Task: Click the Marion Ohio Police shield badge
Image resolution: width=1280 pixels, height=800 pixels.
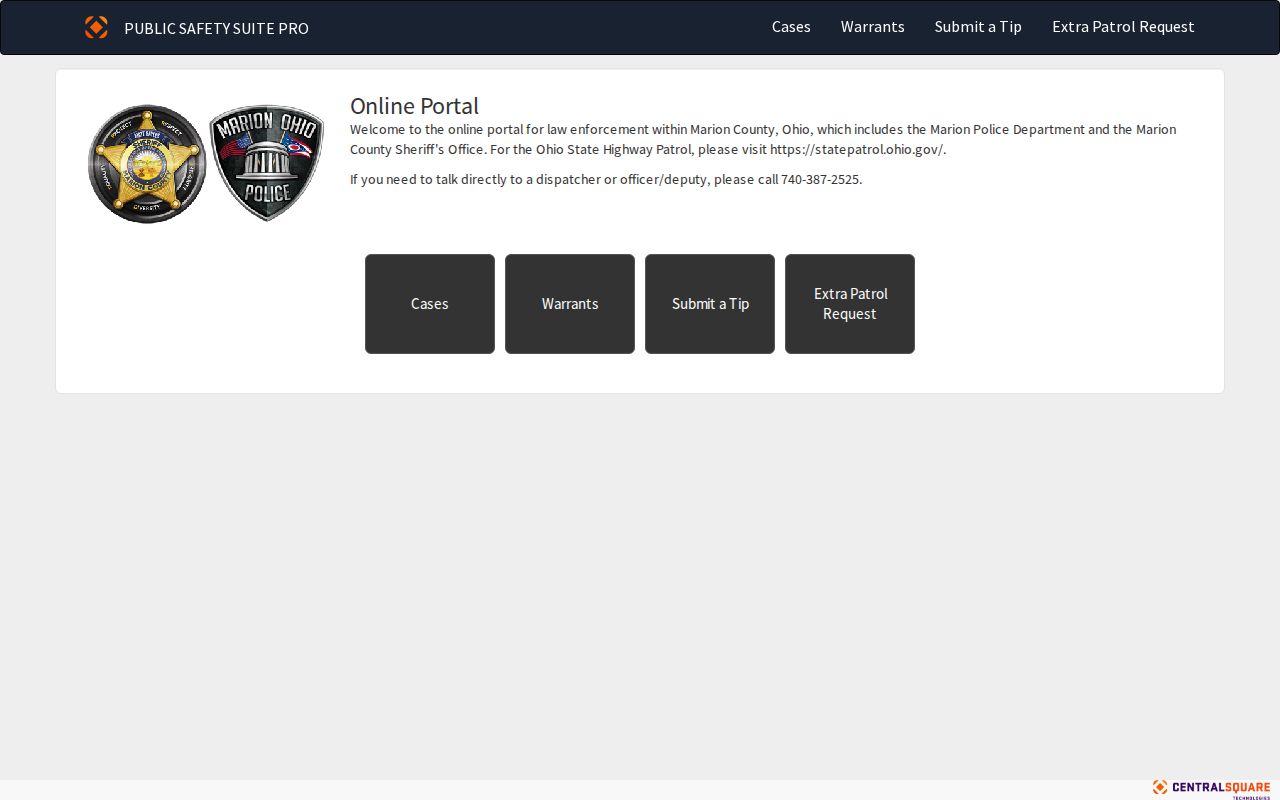Action: [267, 163]
